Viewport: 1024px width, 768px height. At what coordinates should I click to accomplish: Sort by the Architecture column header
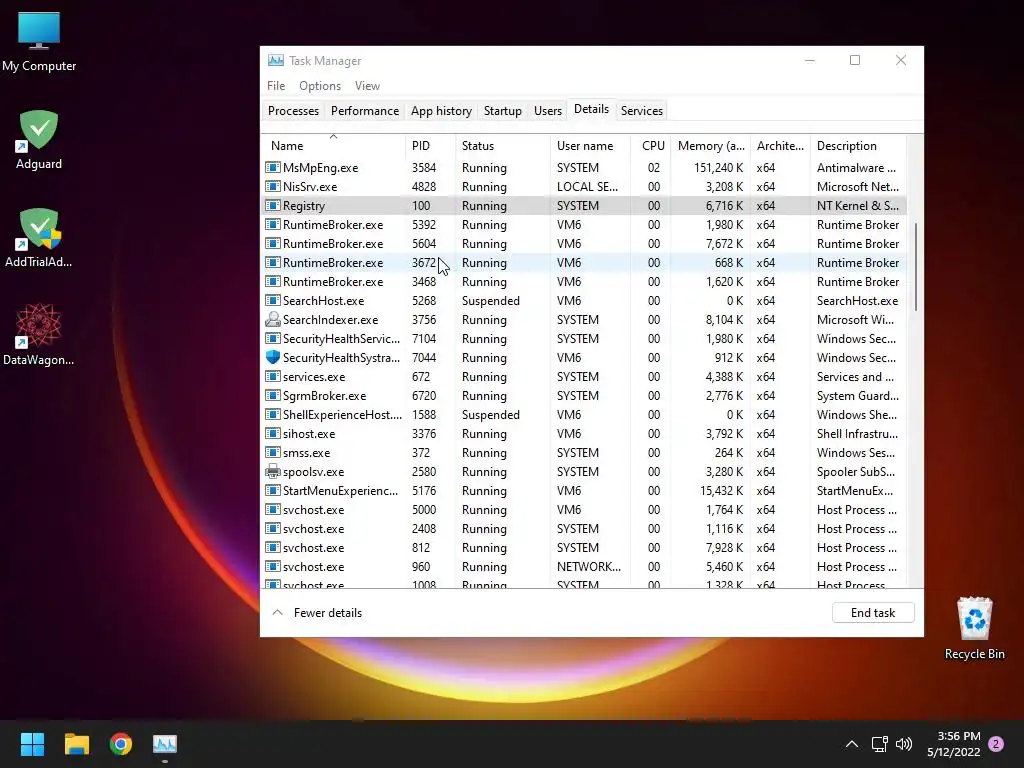click(780, 145)
